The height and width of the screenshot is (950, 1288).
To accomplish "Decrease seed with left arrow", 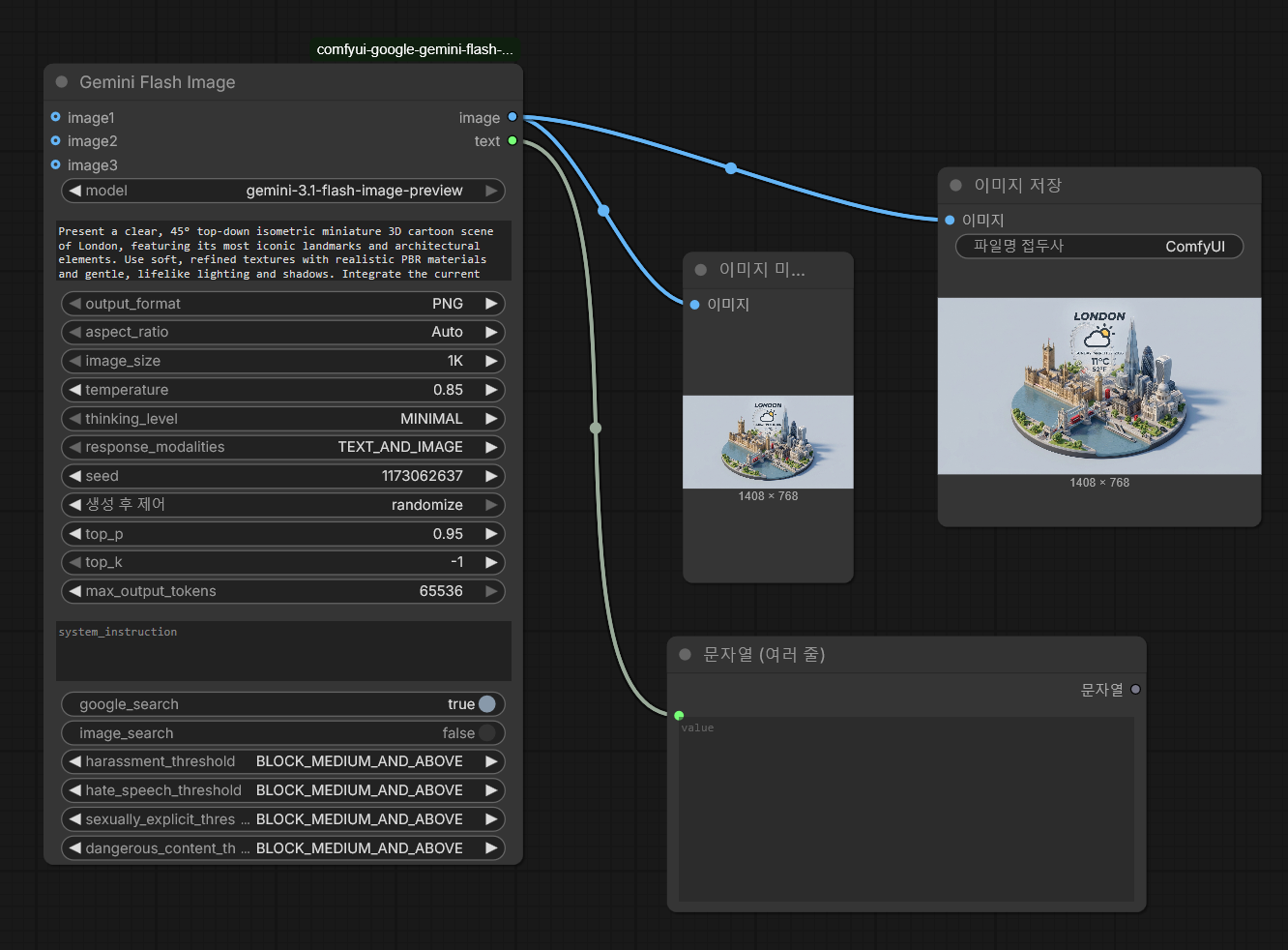I will [74, 476].
